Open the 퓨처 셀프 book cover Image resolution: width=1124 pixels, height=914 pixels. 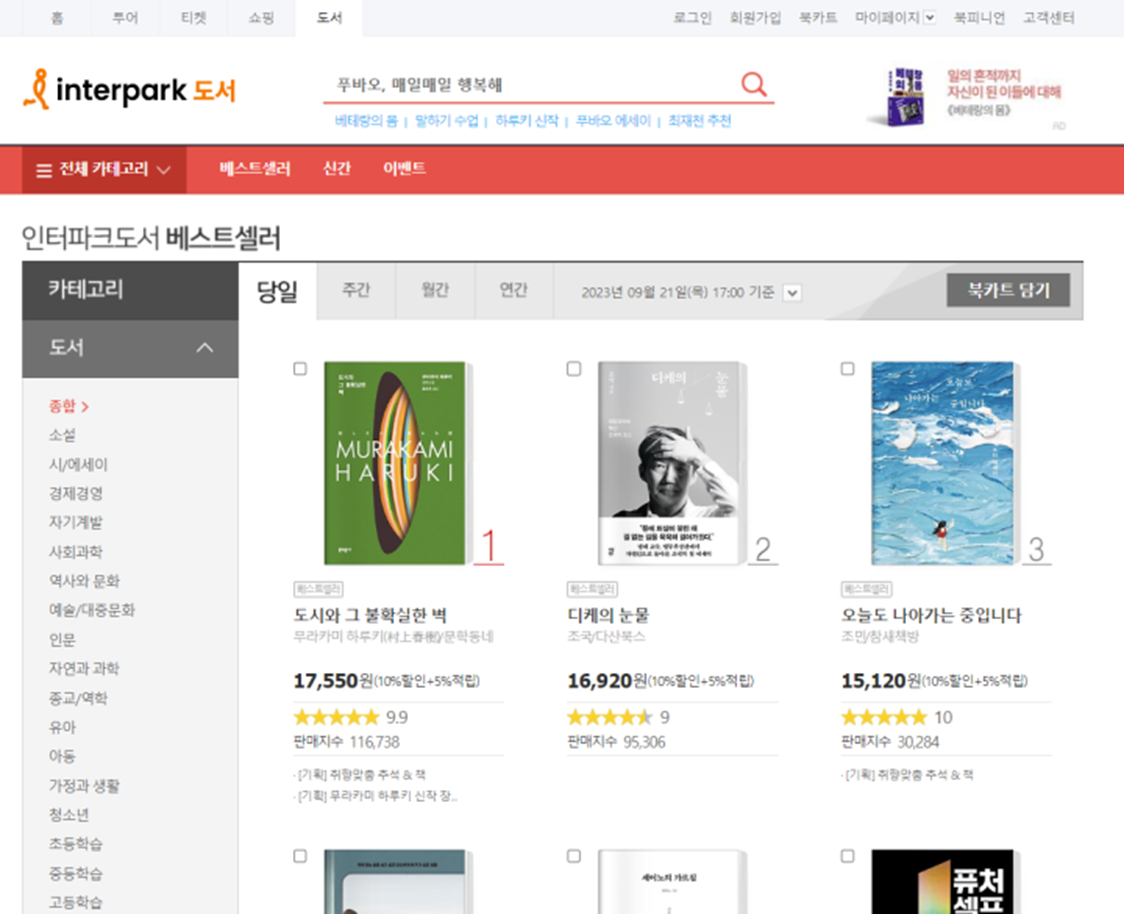pos(943,882)
